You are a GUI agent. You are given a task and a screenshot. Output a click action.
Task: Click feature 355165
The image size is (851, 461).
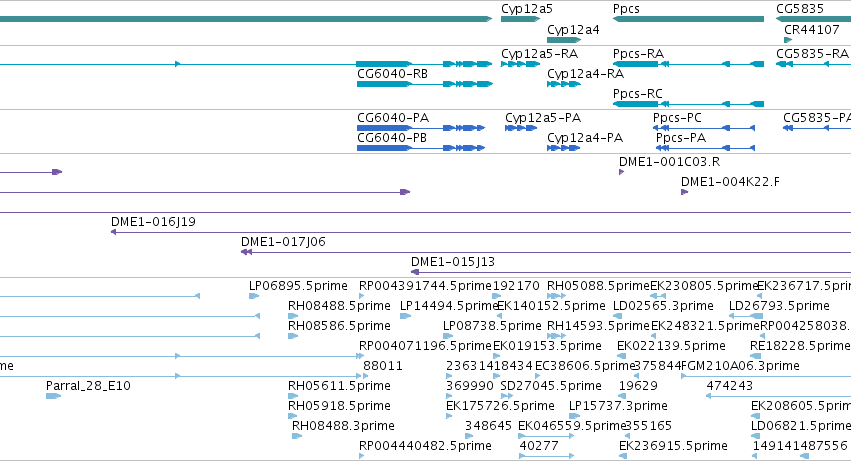(x=649, y=427)
